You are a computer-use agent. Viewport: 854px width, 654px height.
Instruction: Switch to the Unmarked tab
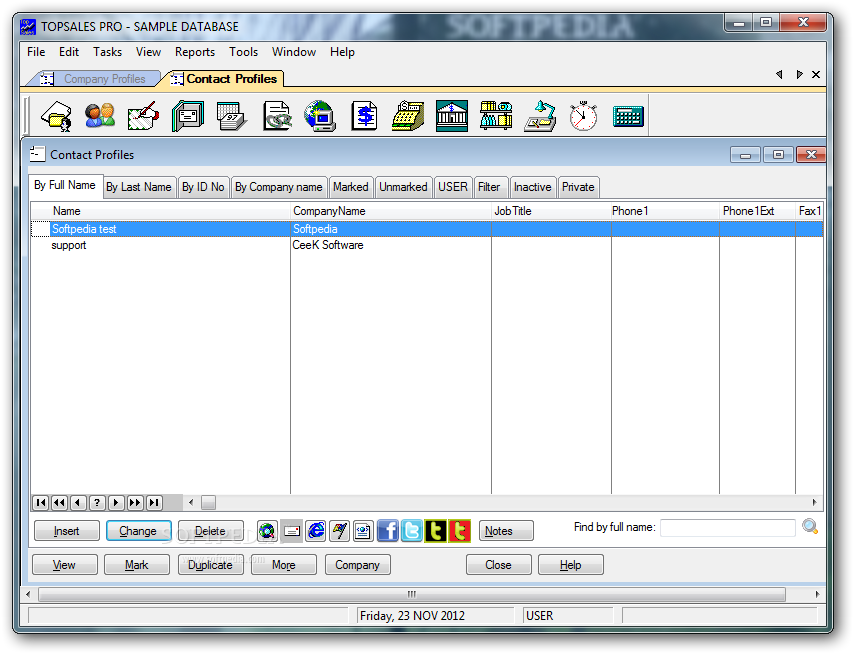click(404, 187)
